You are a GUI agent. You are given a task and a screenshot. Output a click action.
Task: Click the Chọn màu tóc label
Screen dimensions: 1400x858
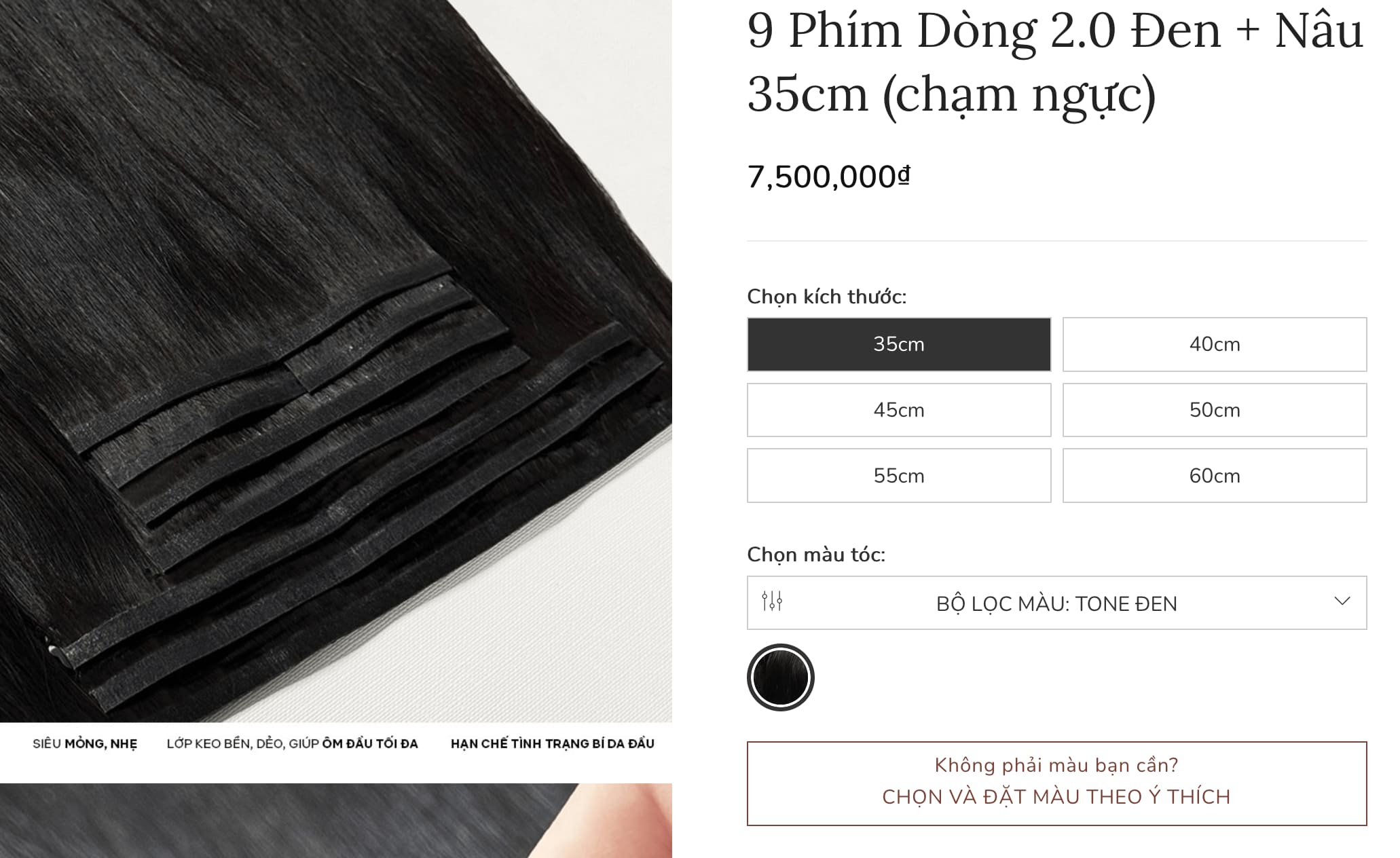pyautogui.click(x=816, y=555)
